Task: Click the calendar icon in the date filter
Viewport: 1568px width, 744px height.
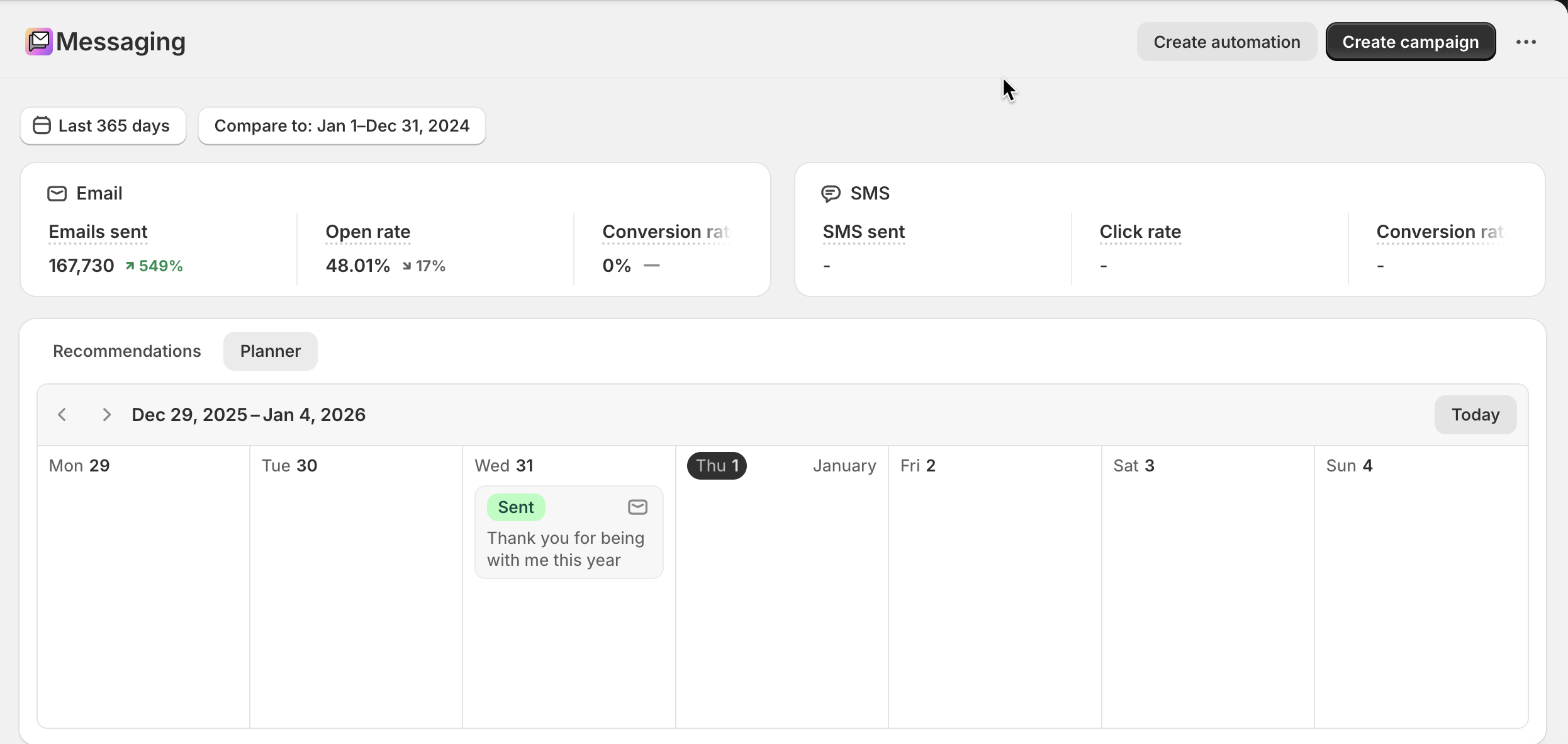Action: (x=42, y=126)
